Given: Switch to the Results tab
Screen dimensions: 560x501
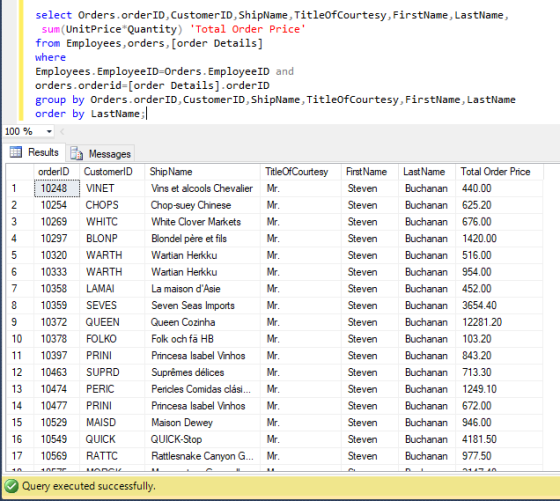Looking at the screenshot, I should pos(35,152).
